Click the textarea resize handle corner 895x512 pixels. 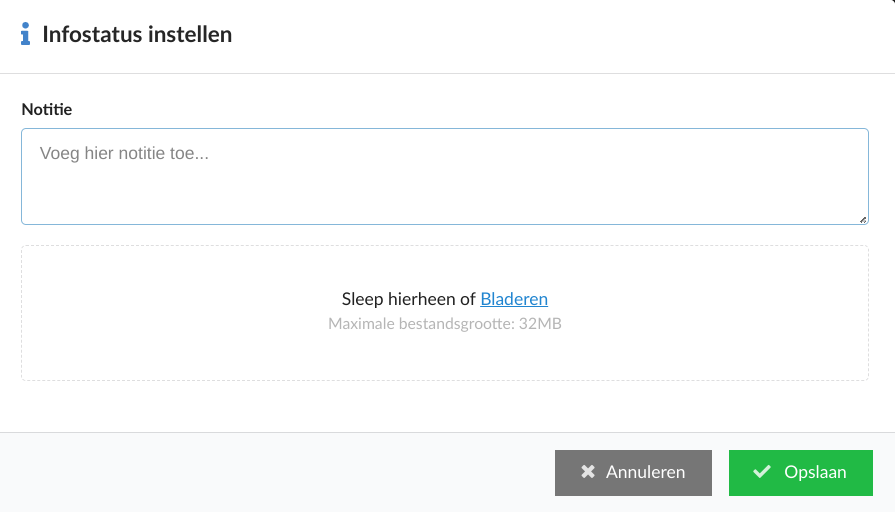(x=863, y=220)
